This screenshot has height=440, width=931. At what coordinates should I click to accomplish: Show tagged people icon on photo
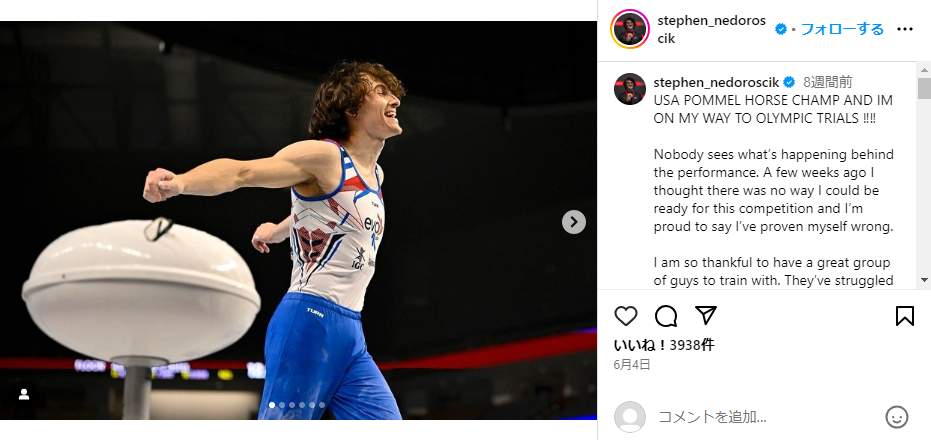click(x=24, y=394)
